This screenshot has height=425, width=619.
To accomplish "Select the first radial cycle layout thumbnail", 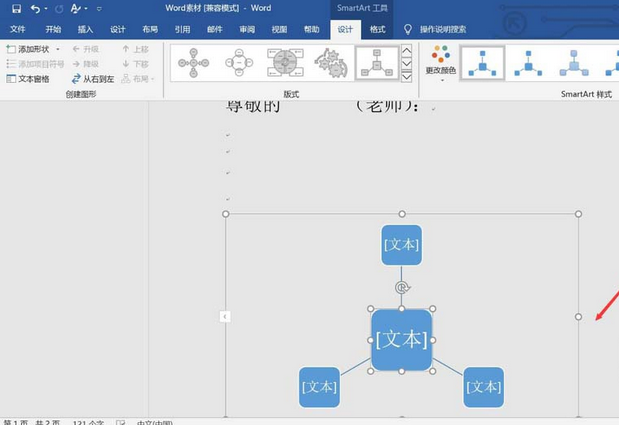I will [x=193, y=63].
